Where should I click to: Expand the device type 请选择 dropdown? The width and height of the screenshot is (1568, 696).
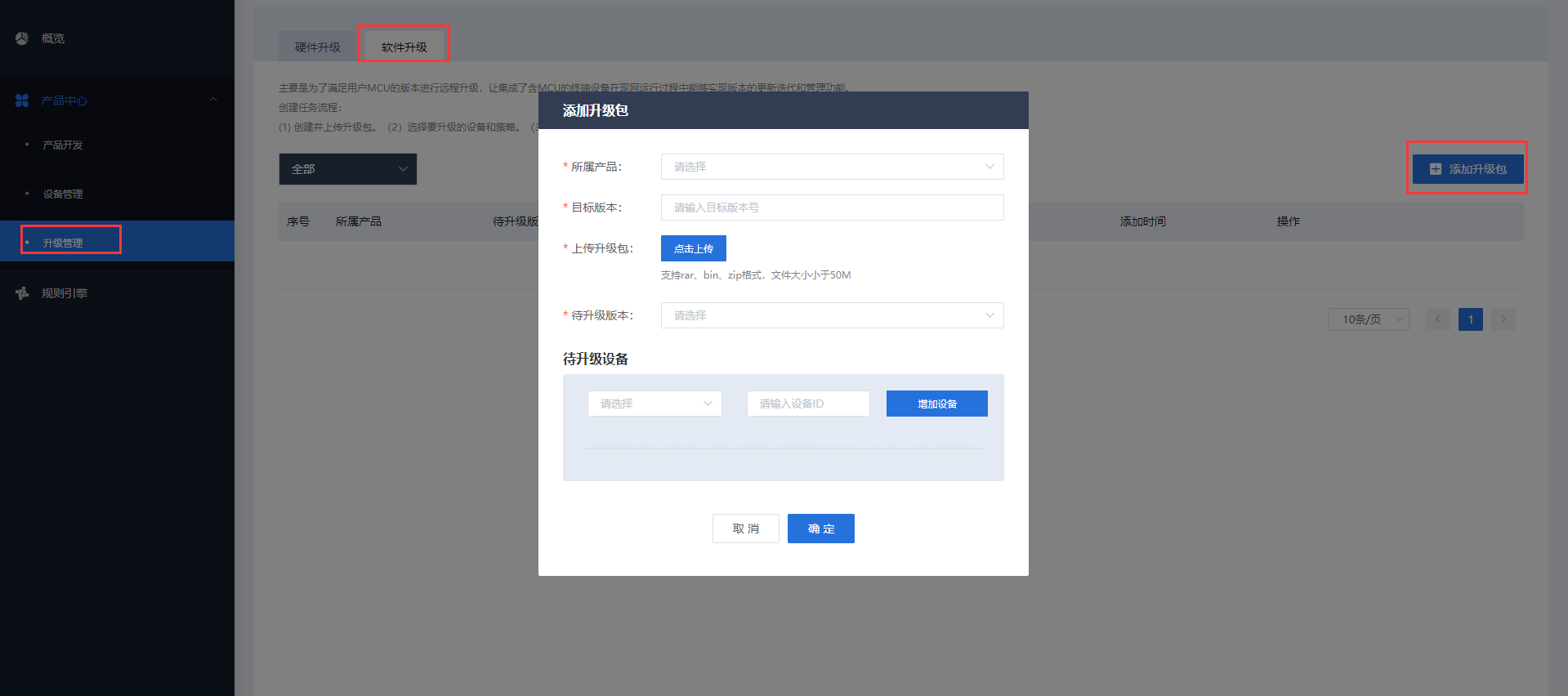654,404
